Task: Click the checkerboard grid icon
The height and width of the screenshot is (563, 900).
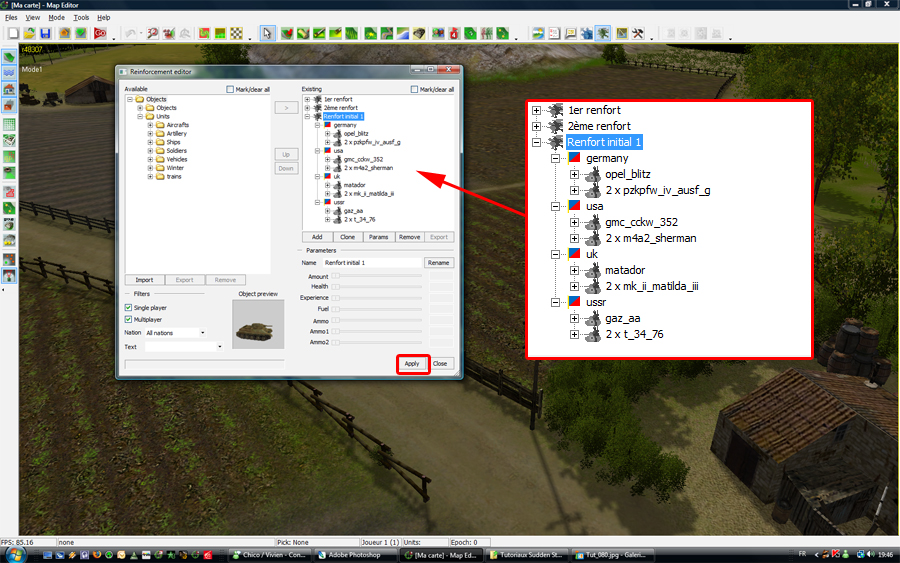Action: [236, 33]
